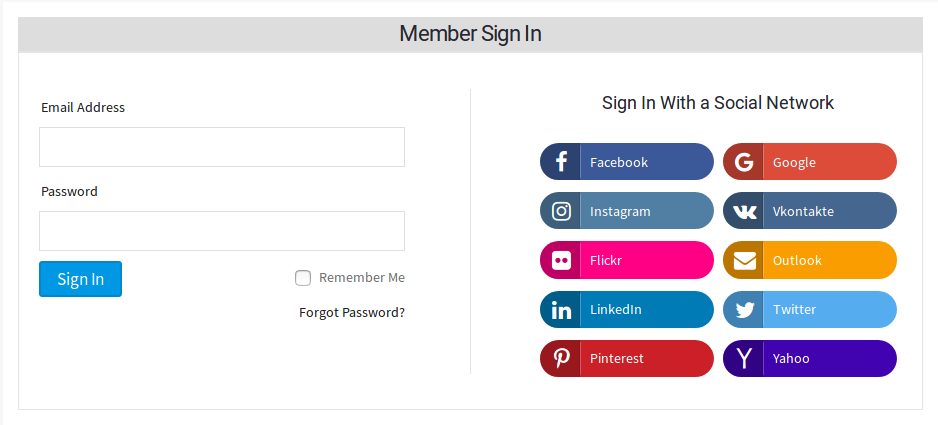
Task: Click the LinkedIn 'in' logo icon
Action: click(561, 310)
